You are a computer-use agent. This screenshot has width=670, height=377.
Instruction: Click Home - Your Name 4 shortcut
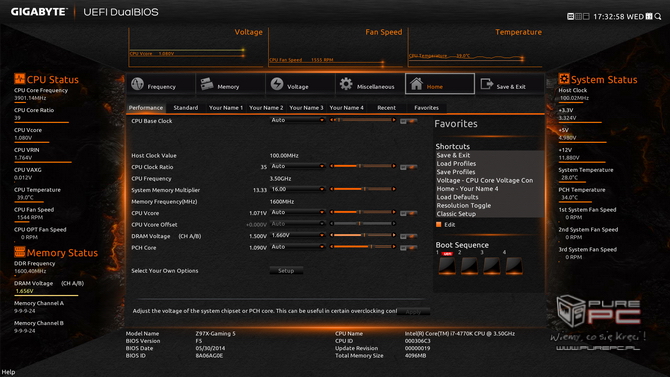467,188
